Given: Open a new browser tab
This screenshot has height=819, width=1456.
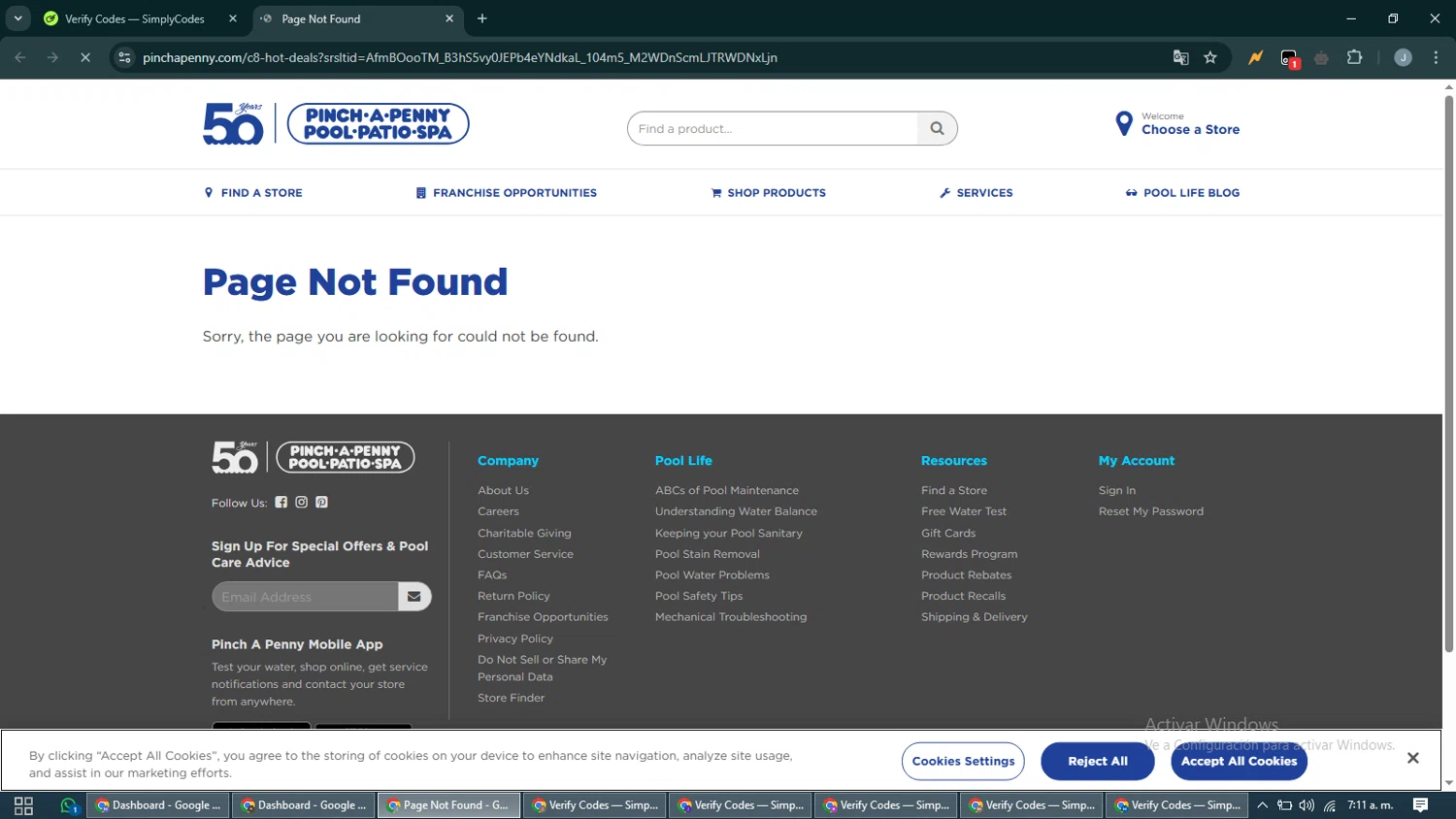Looking at the screenshot, I should [x=482, y=18].
